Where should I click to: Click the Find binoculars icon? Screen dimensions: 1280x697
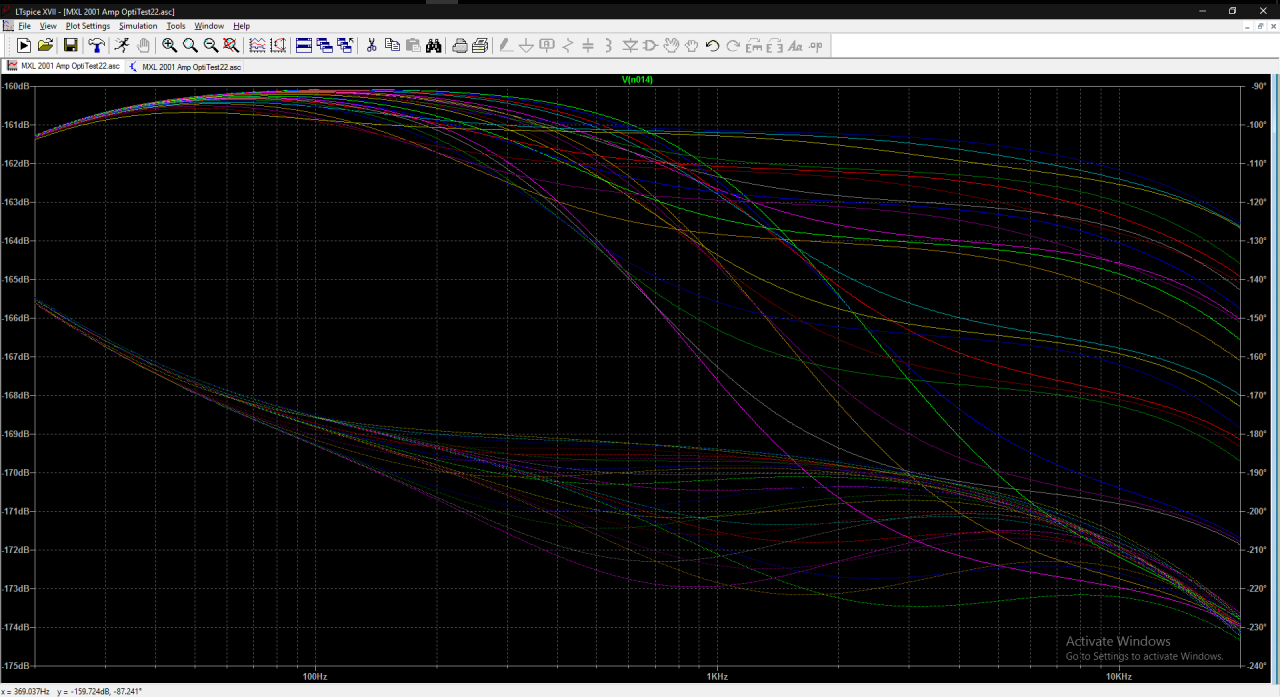[433, 45]
